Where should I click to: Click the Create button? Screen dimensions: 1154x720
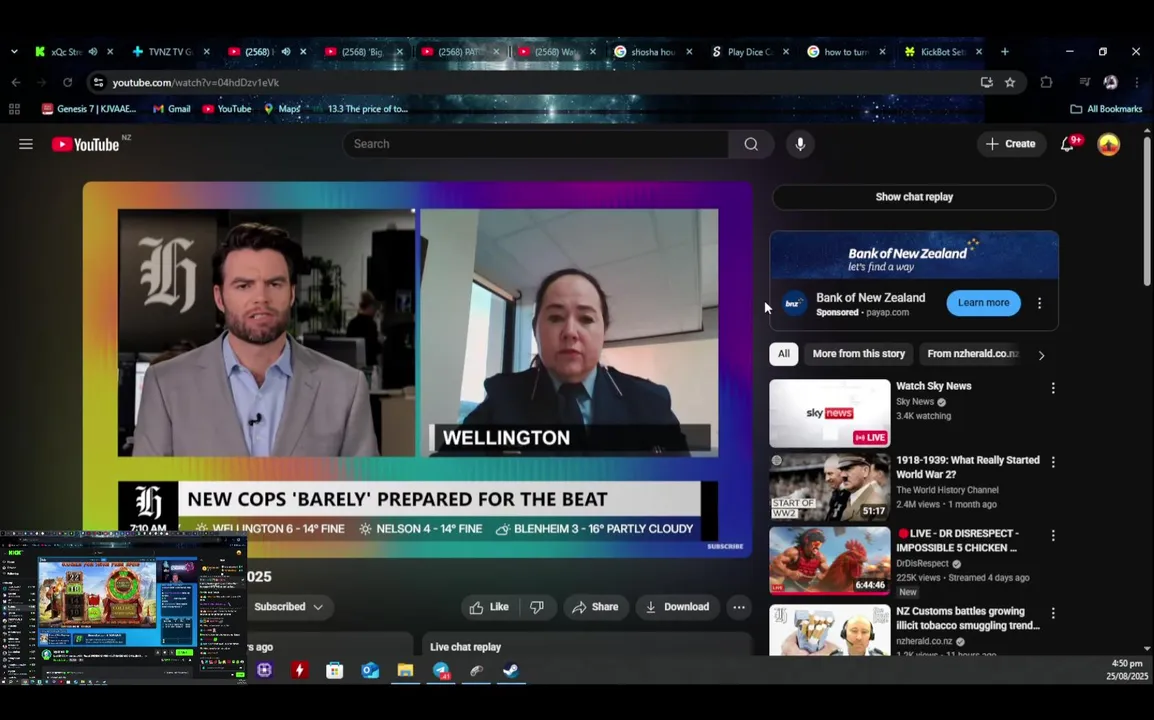coord(1010,144)
